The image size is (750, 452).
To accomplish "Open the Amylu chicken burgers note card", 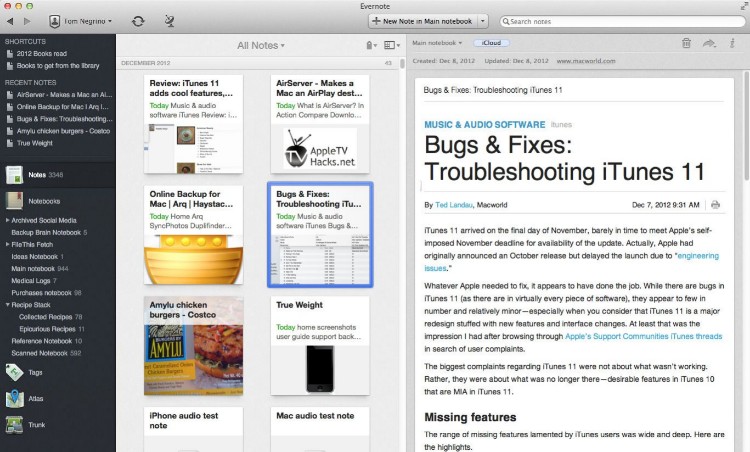I will point(193,346).
